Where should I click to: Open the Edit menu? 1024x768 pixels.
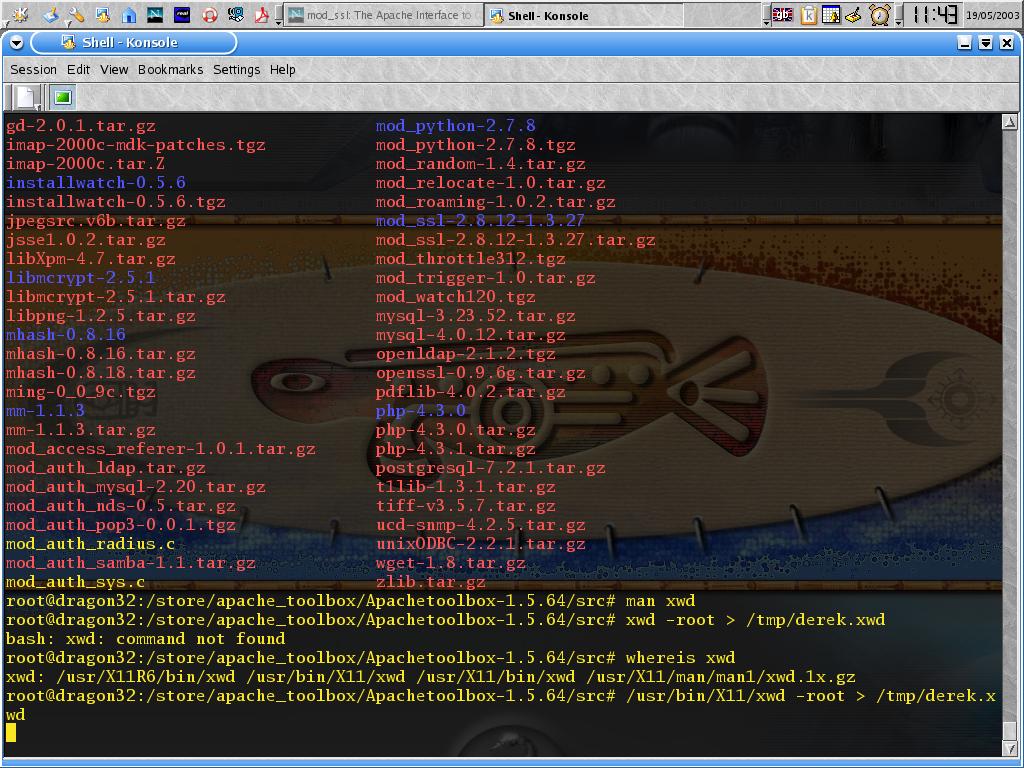[x=78, y=69]
